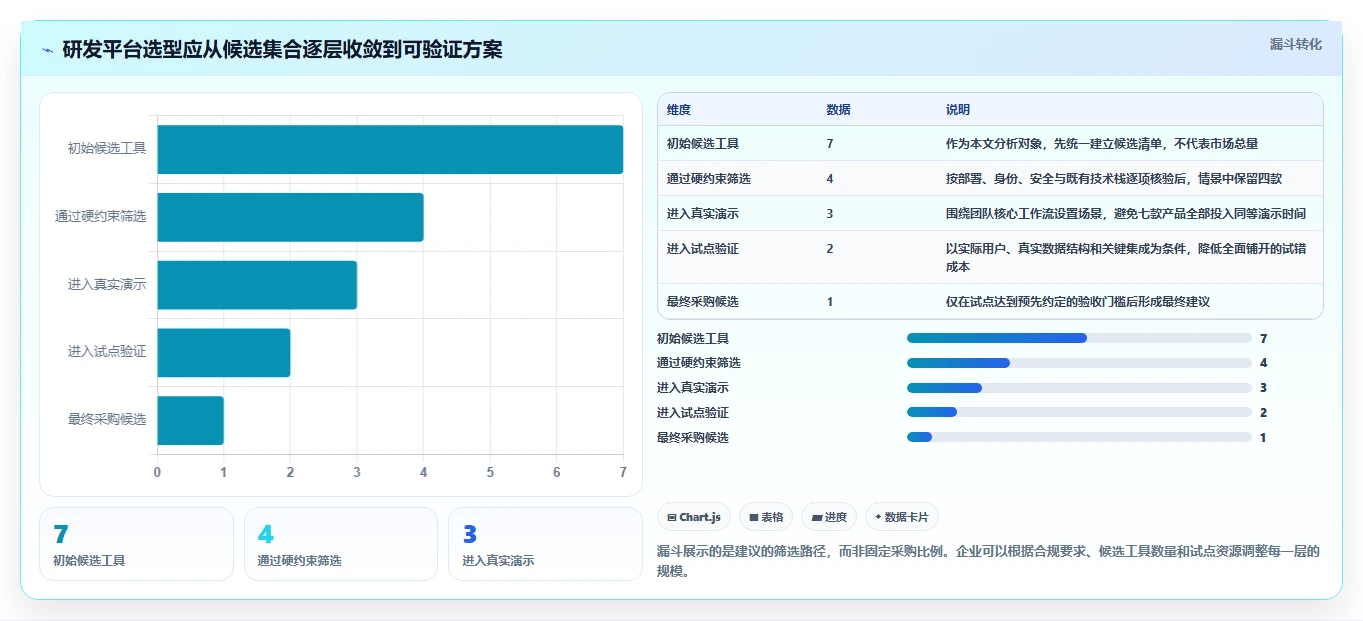Click the 最终采购候选 chart bar
1363x621 pixels.
coord(190,420)
